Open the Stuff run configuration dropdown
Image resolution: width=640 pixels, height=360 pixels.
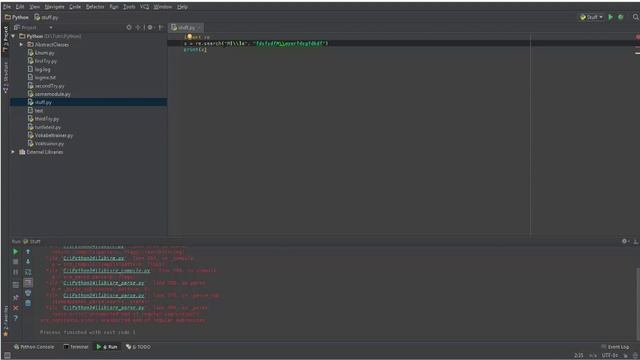point(591,17)
